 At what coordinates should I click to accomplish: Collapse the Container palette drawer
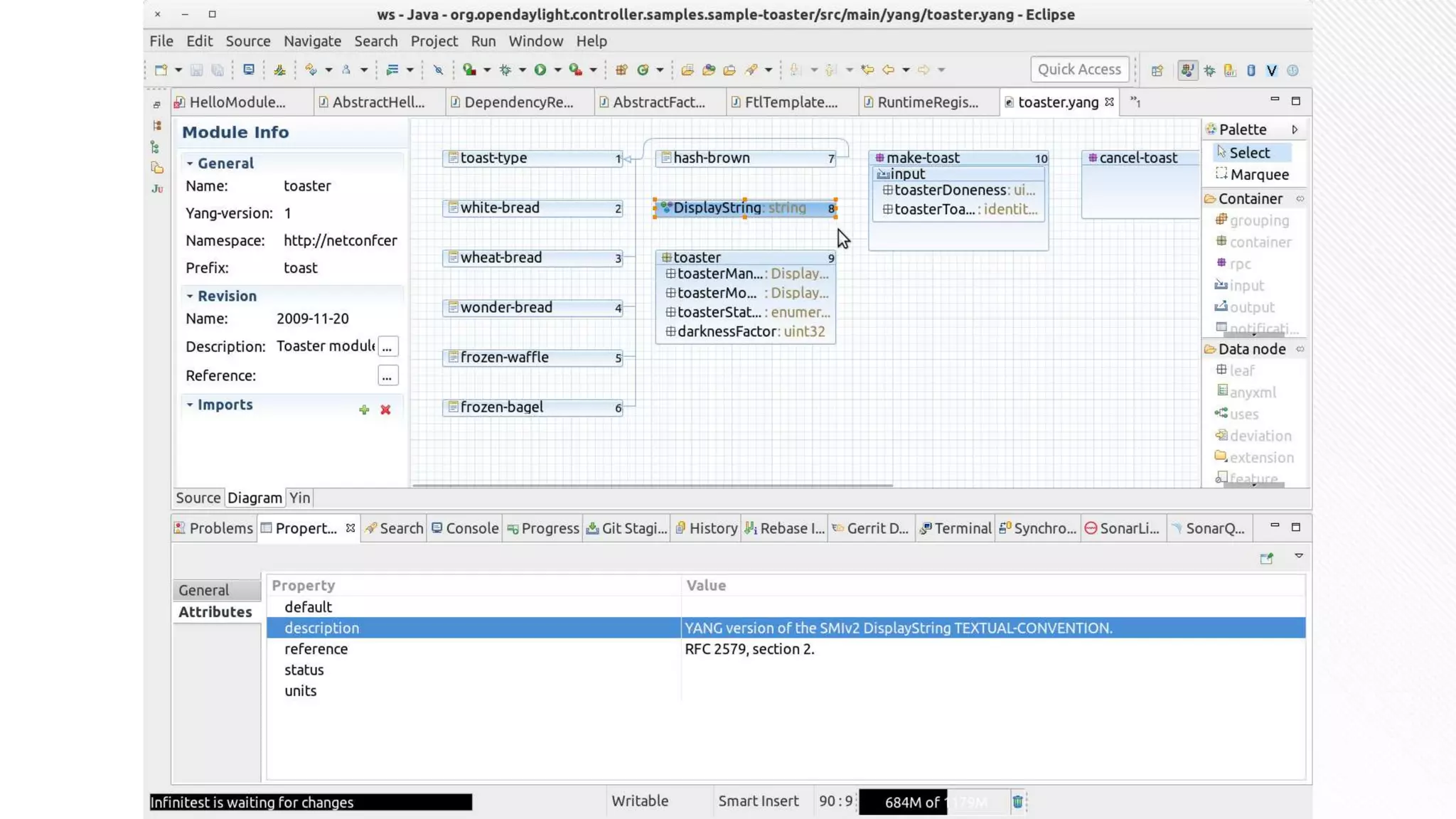1251,199
